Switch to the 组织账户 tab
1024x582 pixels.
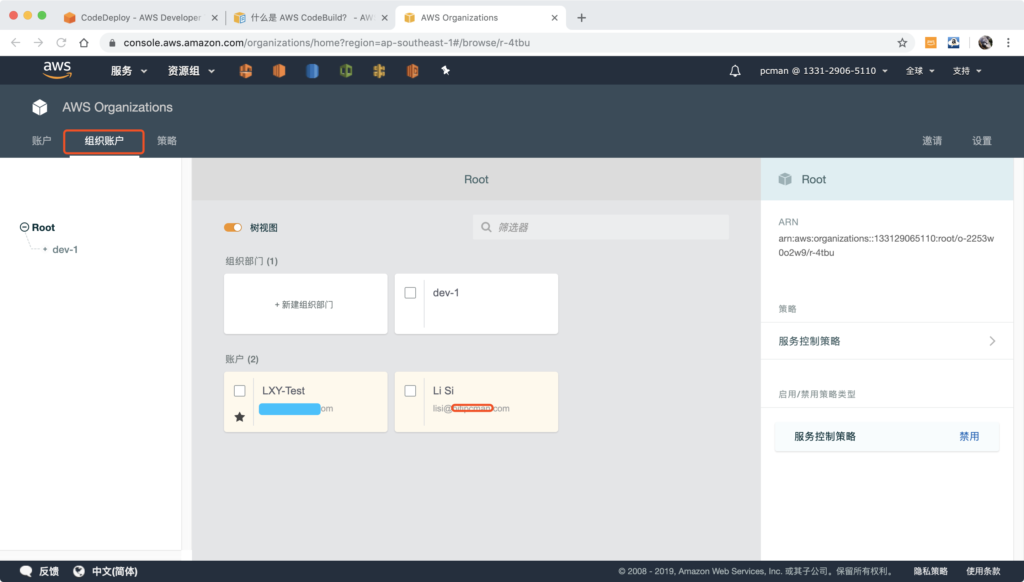click(x=104, y=140)
